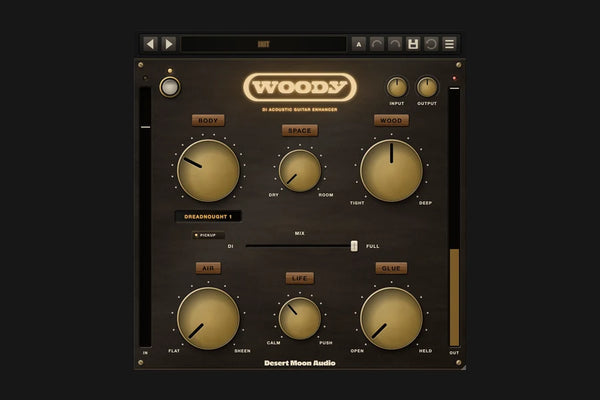The height and width of the screenshot is (400, 600).
Task: Switch the A/B compare state button
Action: pyautogui.click(x=359, y=44)
